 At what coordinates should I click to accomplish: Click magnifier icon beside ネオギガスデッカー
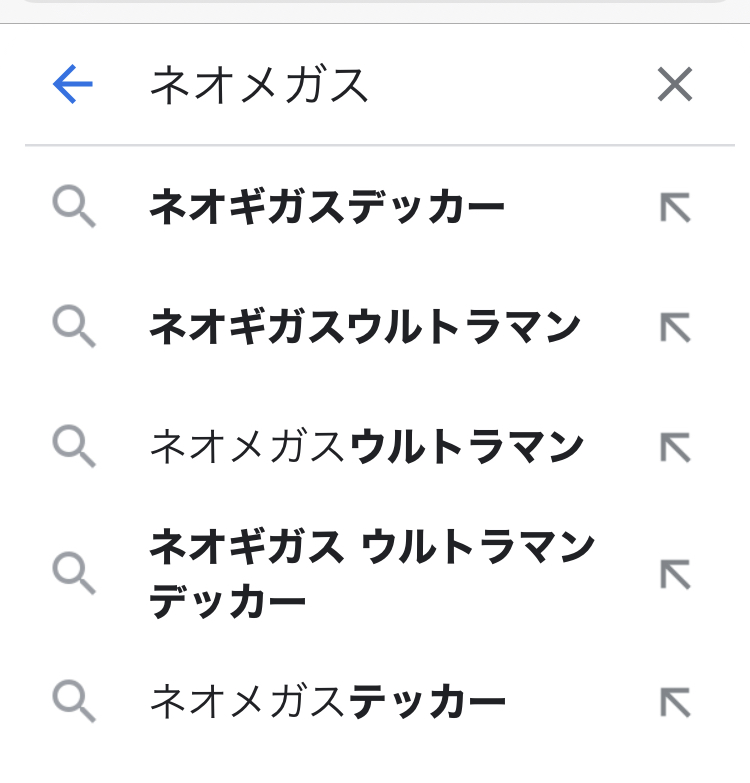pyautogui.click(x=74, y=208)
